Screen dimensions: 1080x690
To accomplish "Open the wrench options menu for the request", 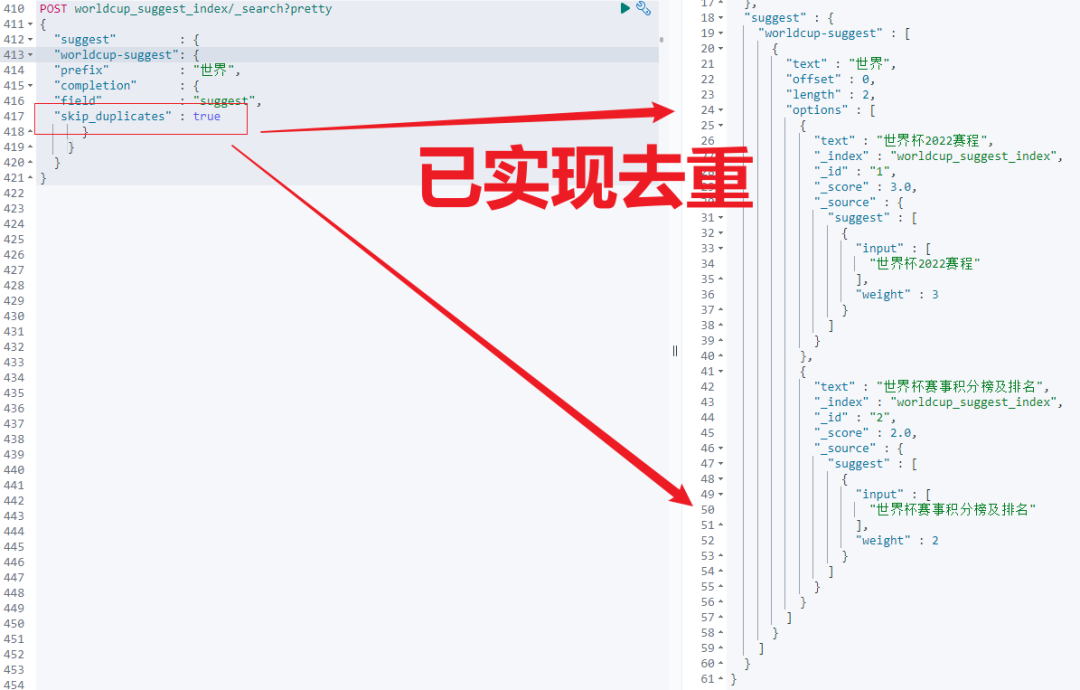I will coord(643,8).
